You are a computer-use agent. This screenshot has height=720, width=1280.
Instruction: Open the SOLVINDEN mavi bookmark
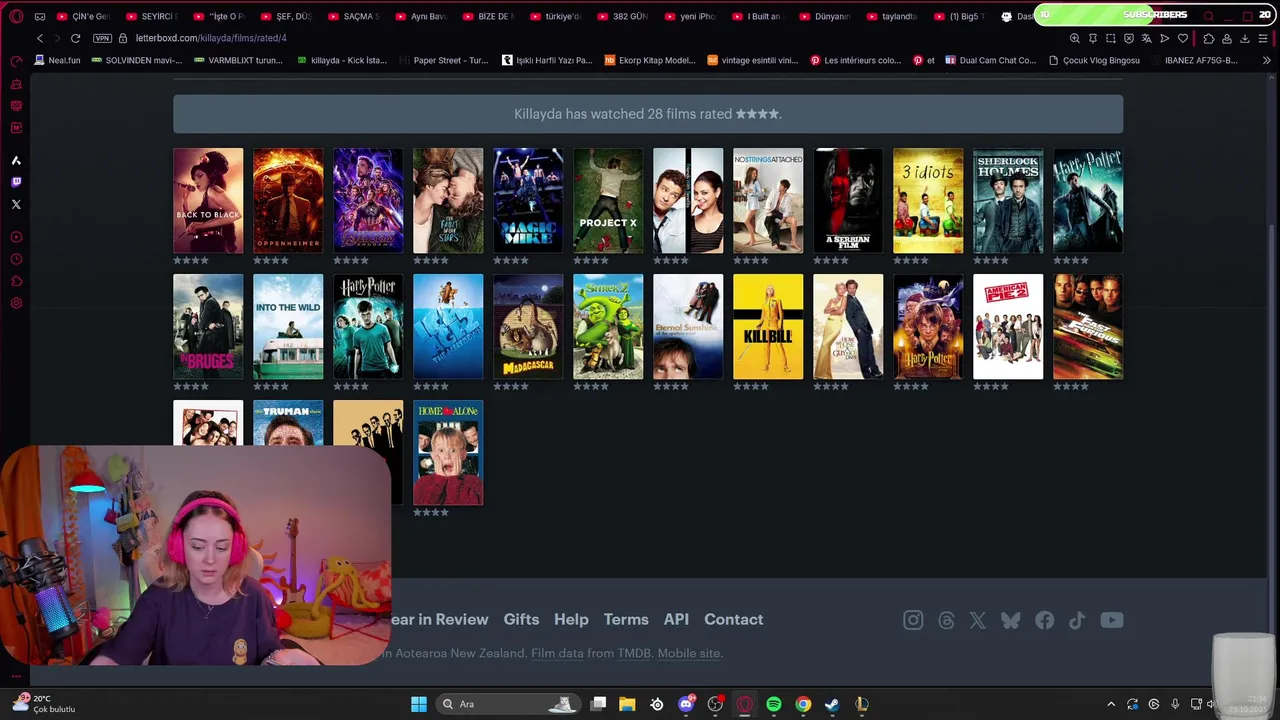pos(136,60)
